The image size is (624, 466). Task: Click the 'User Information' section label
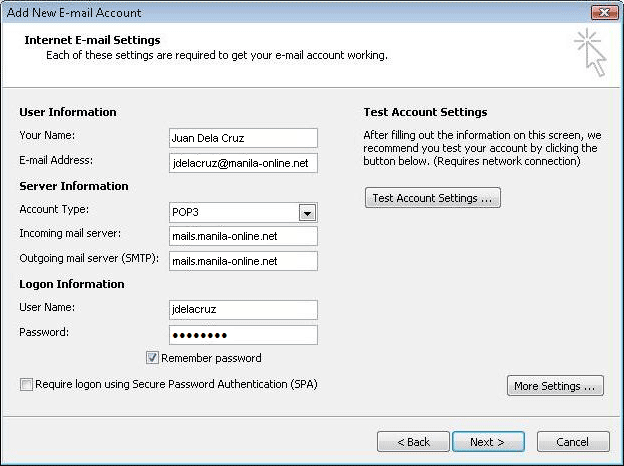click(68, 112)
